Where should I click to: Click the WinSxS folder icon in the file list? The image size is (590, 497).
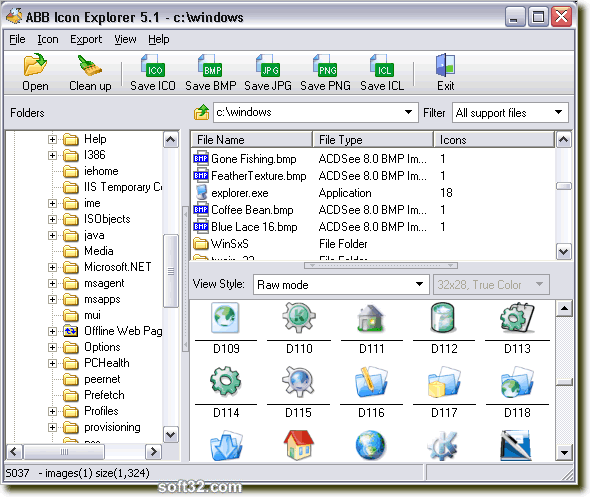tap(201, 244)
